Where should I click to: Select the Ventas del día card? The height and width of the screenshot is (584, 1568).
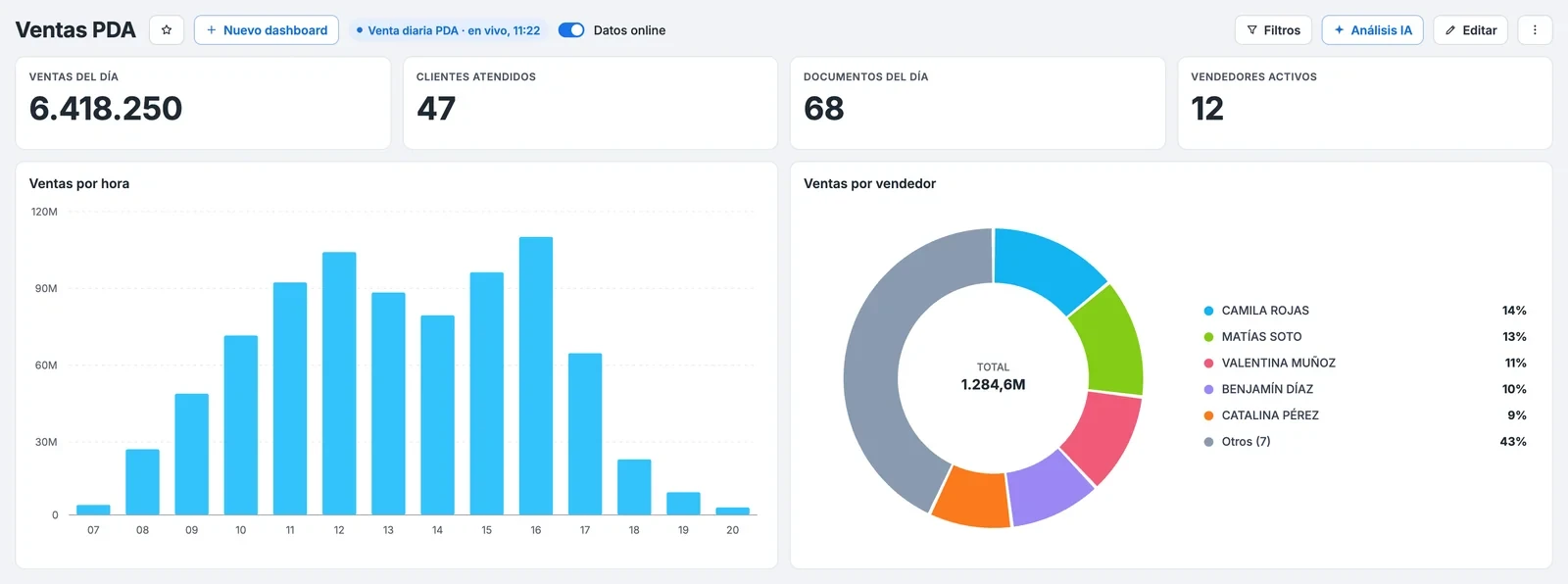click(203, 103)
